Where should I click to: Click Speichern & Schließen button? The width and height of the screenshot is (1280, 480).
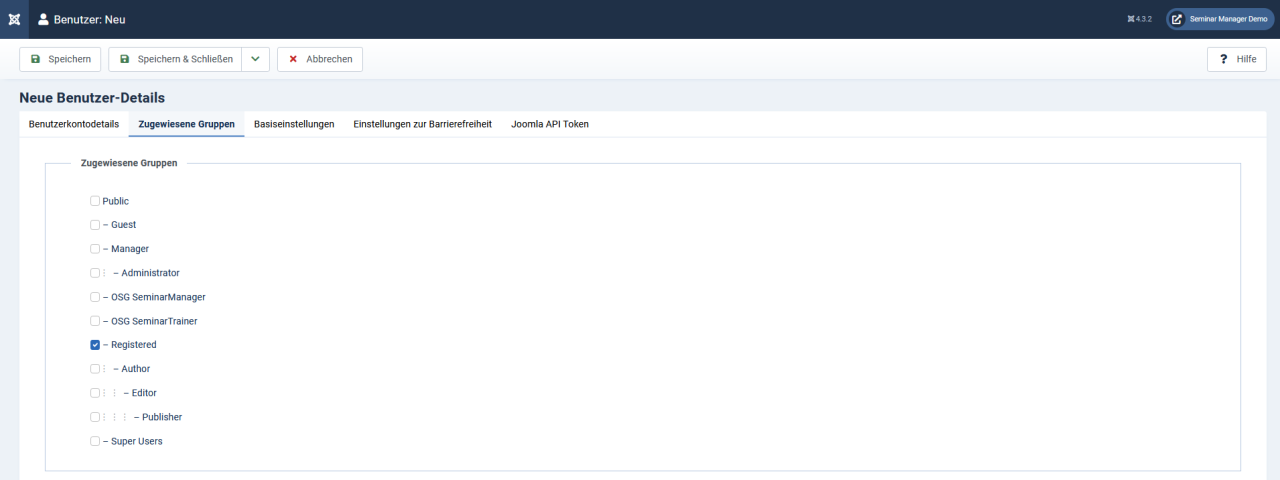pyautogui.click(x=175, y=59)
